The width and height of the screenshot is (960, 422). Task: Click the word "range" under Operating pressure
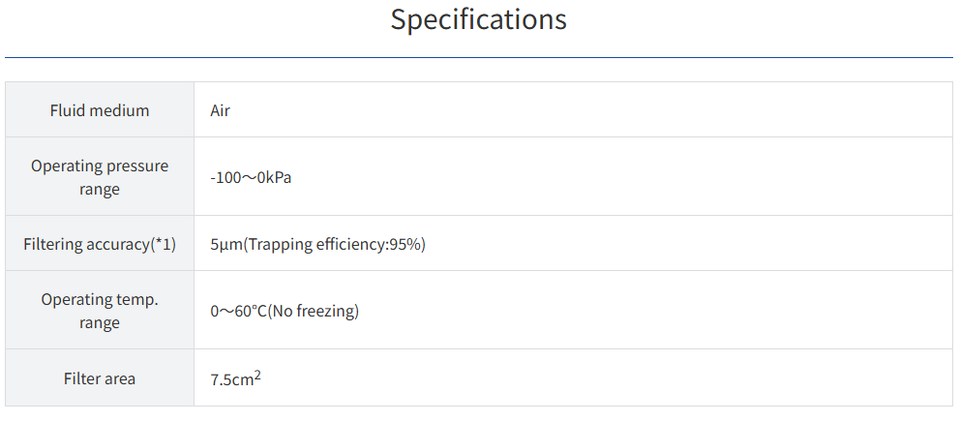coord(99,189)
